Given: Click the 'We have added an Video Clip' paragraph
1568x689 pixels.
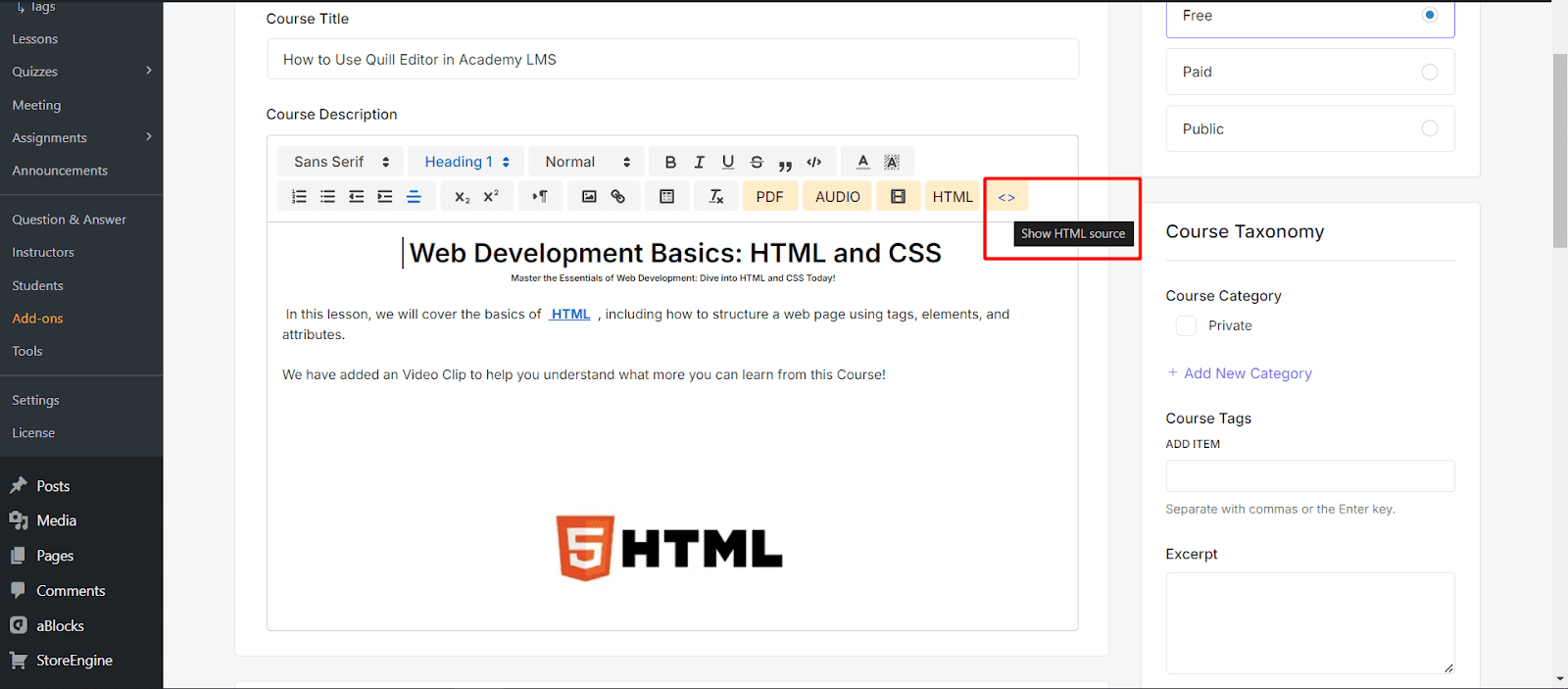Looking at the screenshot, I should point(584,374).
